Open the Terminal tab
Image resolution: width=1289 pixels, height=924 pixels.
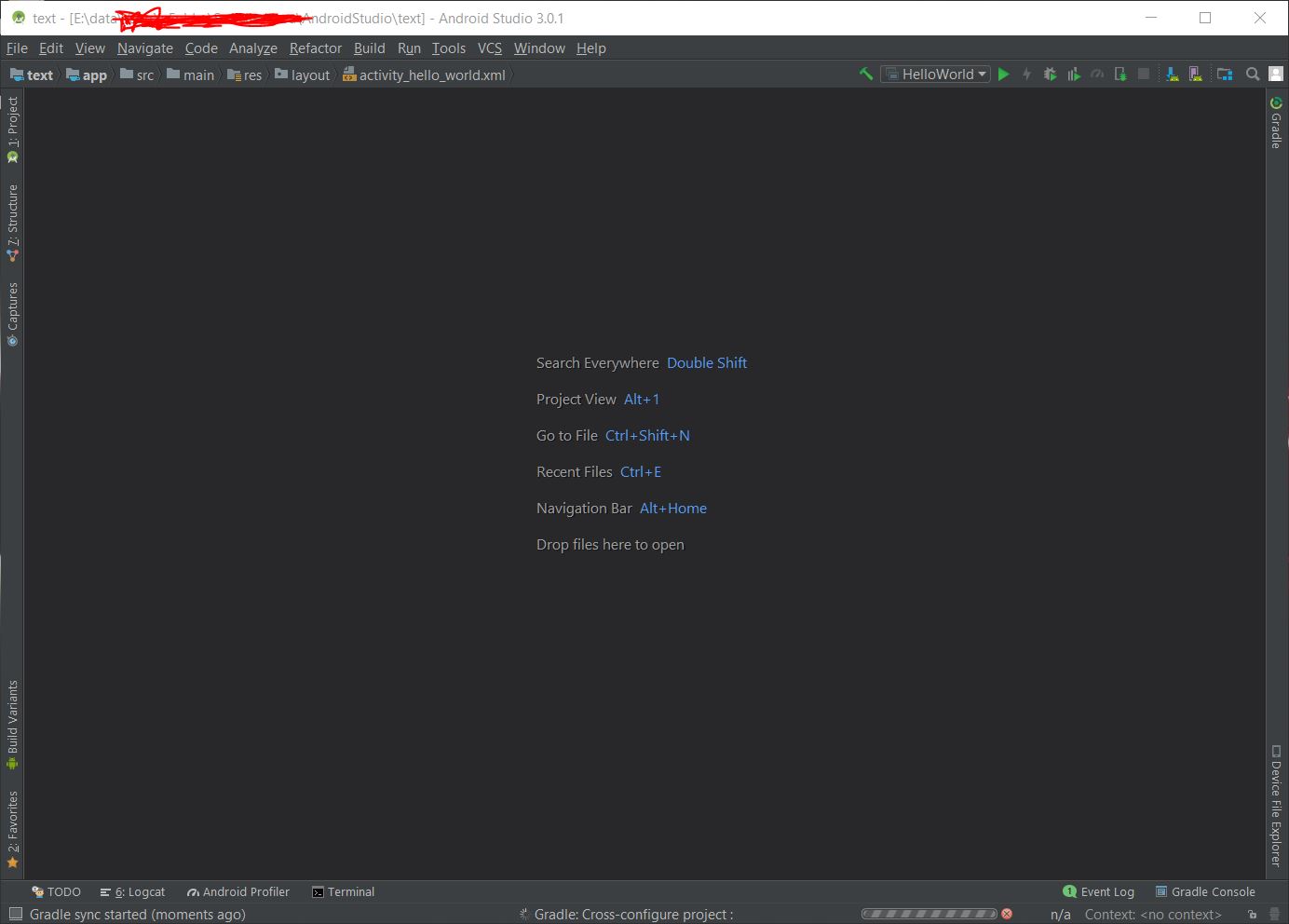click(x=343, y=892)
